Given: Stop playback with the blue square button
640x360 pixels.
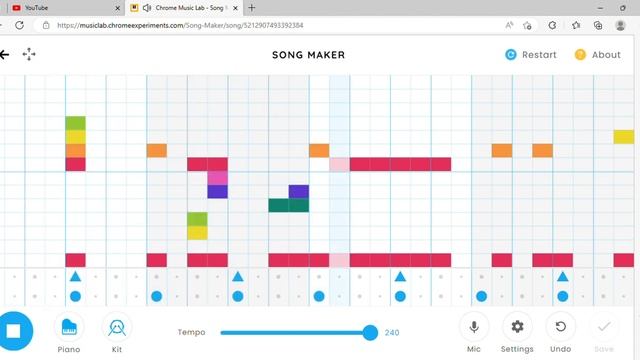Looking at the screenshot, I should pyautogui.click(x=14, y=331).
